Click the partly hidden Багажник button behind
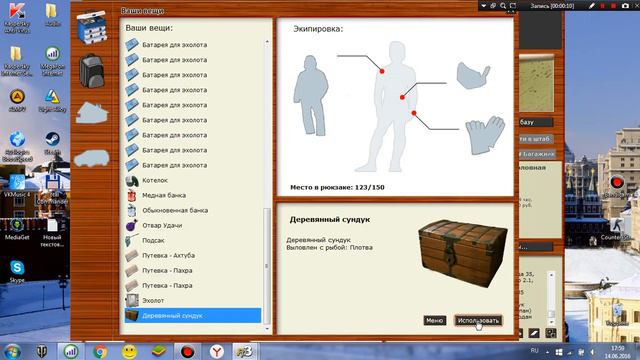Screen dimensions: 640x360 [537, 154]
